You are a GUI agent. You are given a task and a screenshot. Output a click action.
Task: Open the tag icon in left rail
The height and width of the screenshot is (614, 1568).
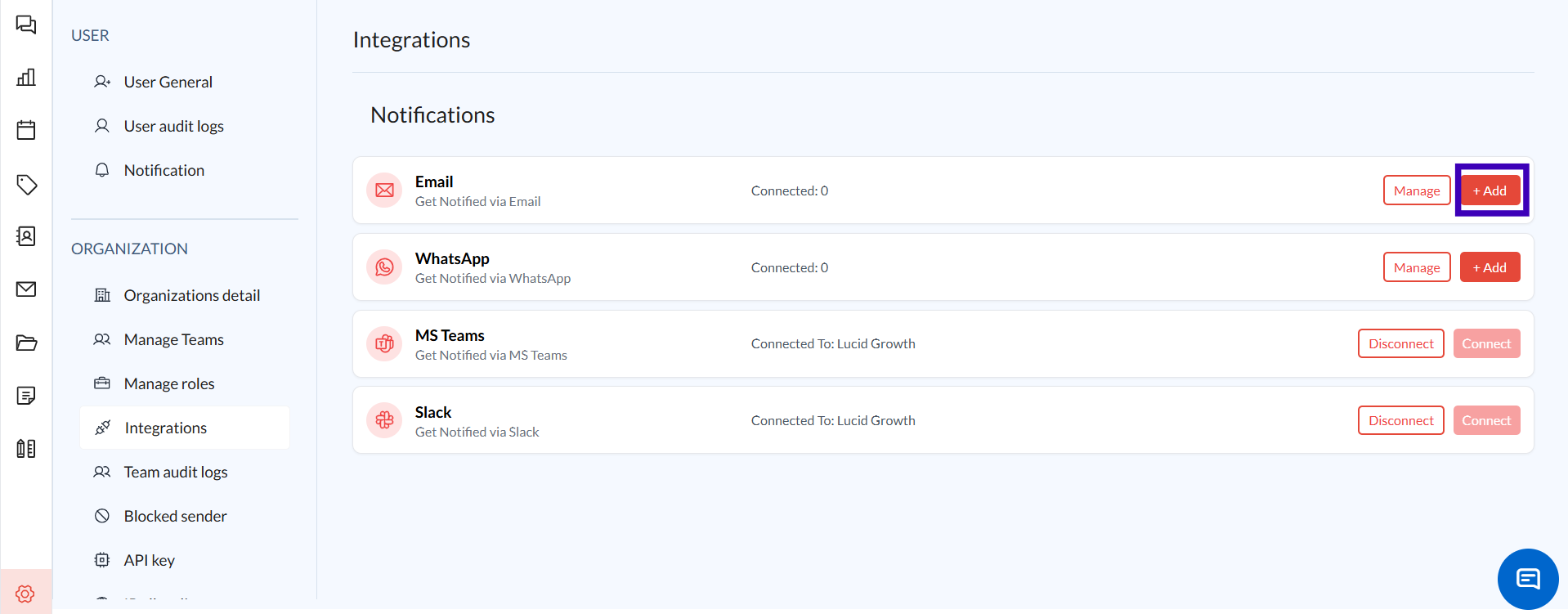(x=26, y=184)
